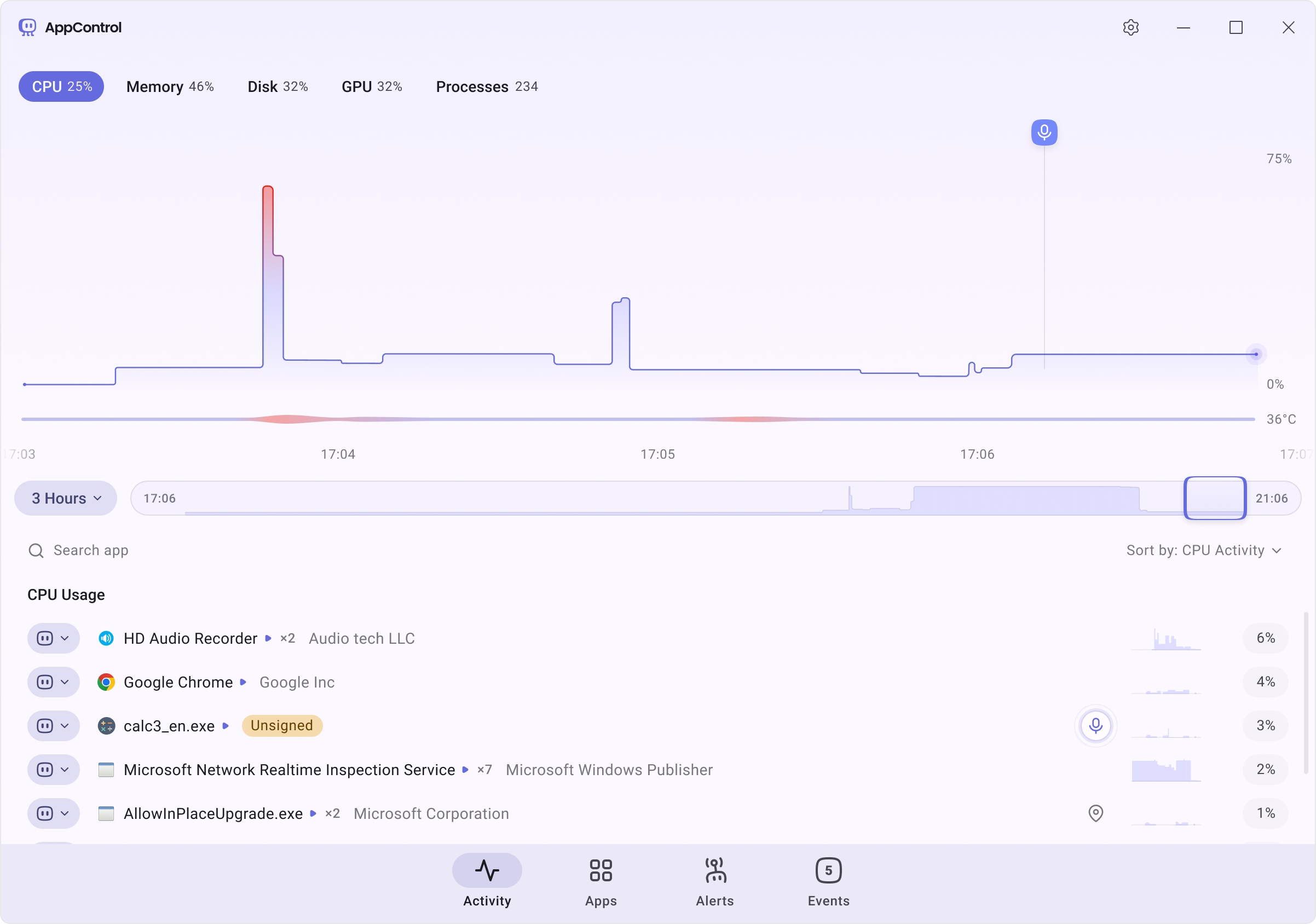
Task: Pause the HD Audio Recorder process
Action: tap(45, 638)
